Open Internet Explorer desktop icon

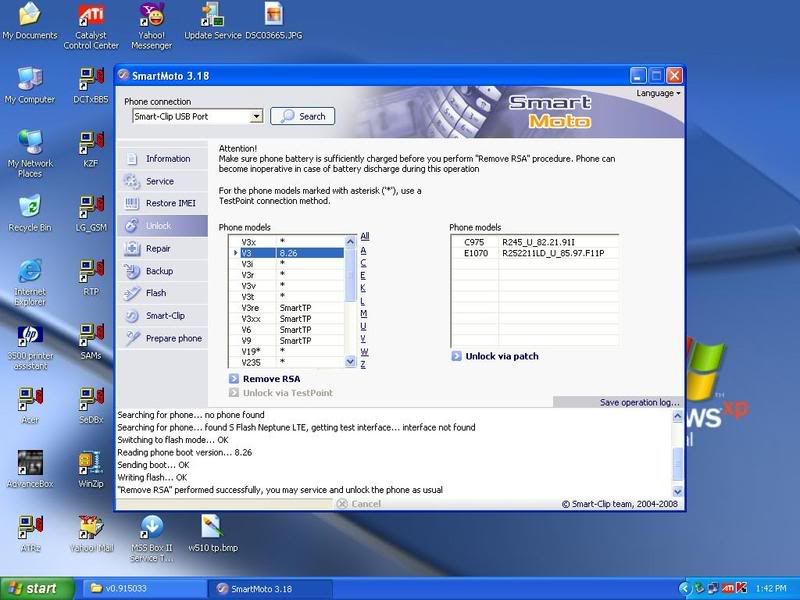30,283
